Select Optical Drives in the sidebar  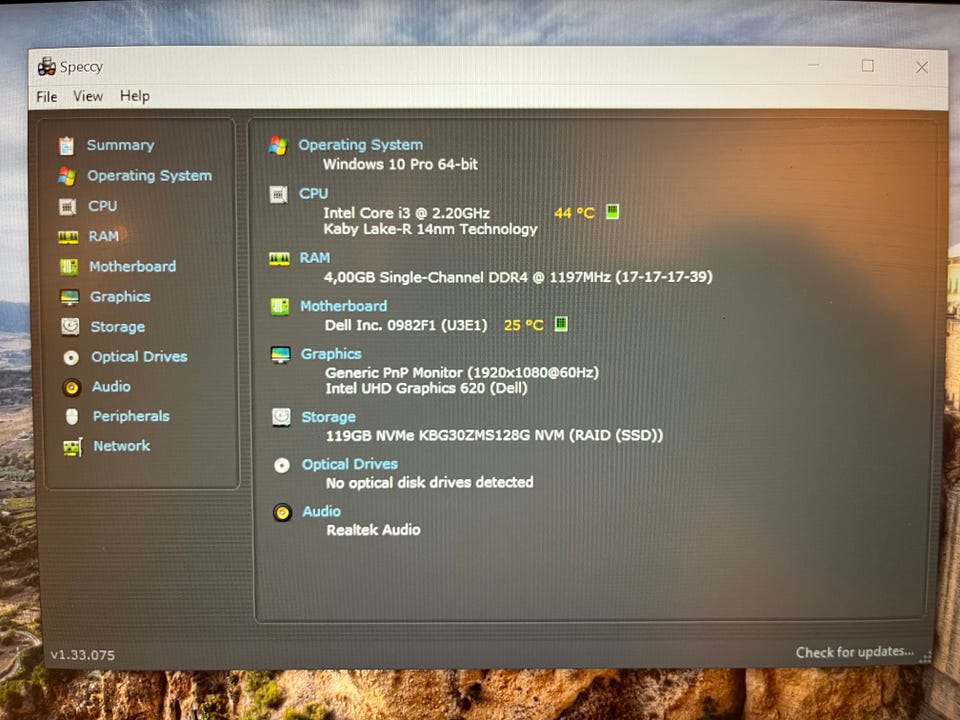139,356
